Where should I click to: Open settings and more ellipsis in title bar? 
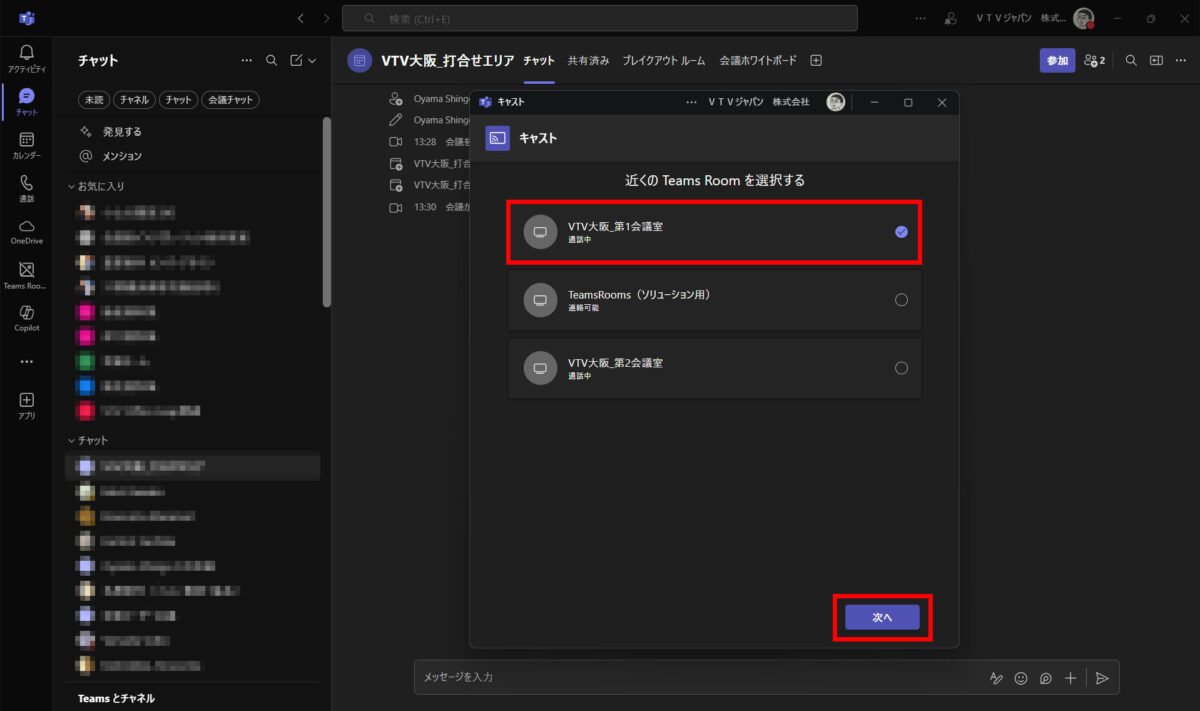pyautogui.click(x=920, y=18)
